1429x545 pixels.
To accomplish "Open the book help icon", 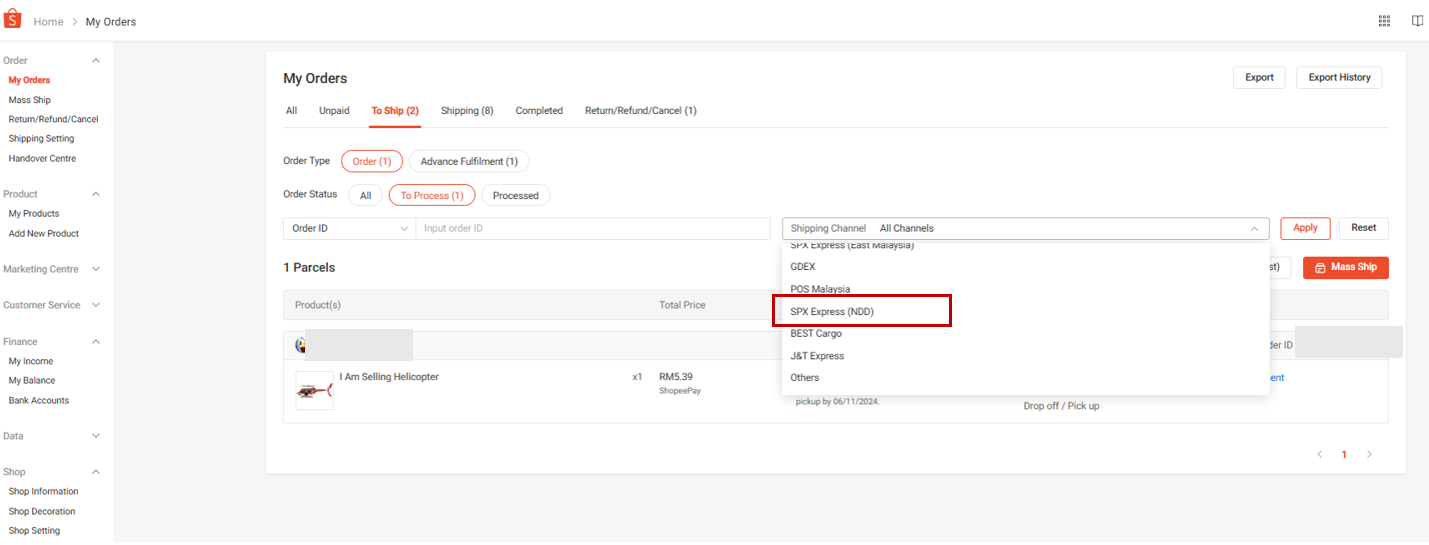I will pos(1416,21).
